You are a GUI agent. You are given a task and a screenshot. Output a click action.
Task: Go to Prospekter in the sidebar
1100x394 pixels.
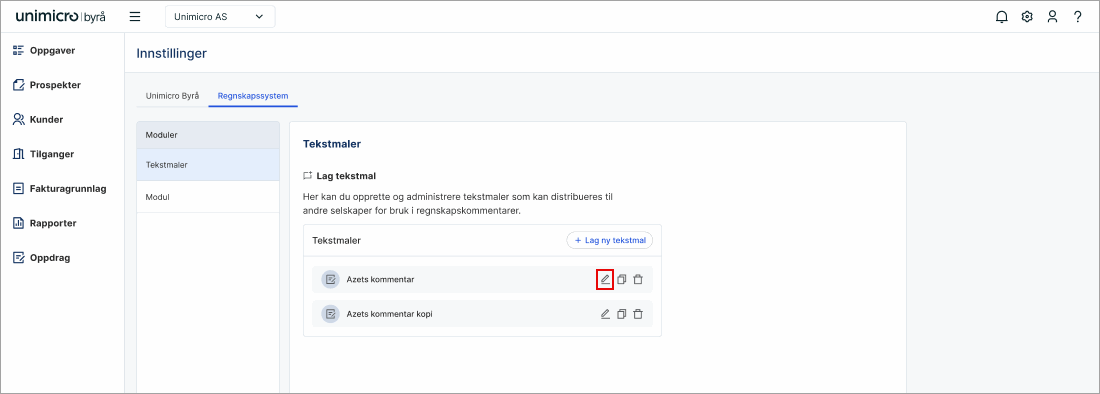coord(55,85)
